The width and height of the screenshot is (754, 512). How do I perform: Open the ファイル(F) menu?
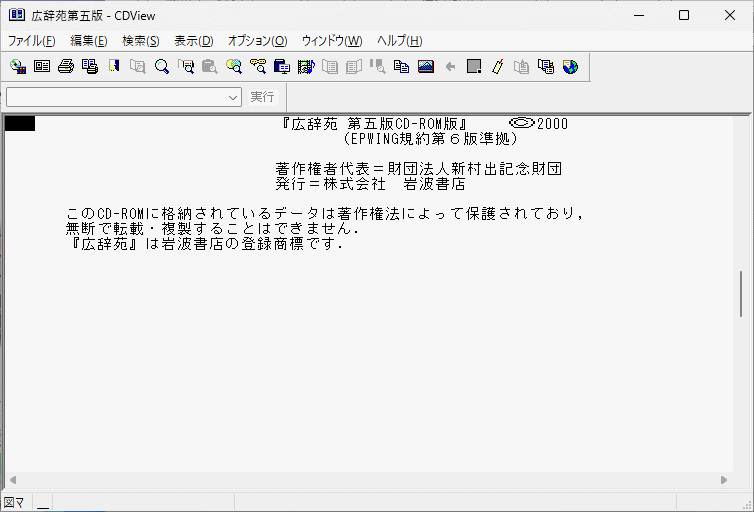pyautogui.click(x=32, y=41)
